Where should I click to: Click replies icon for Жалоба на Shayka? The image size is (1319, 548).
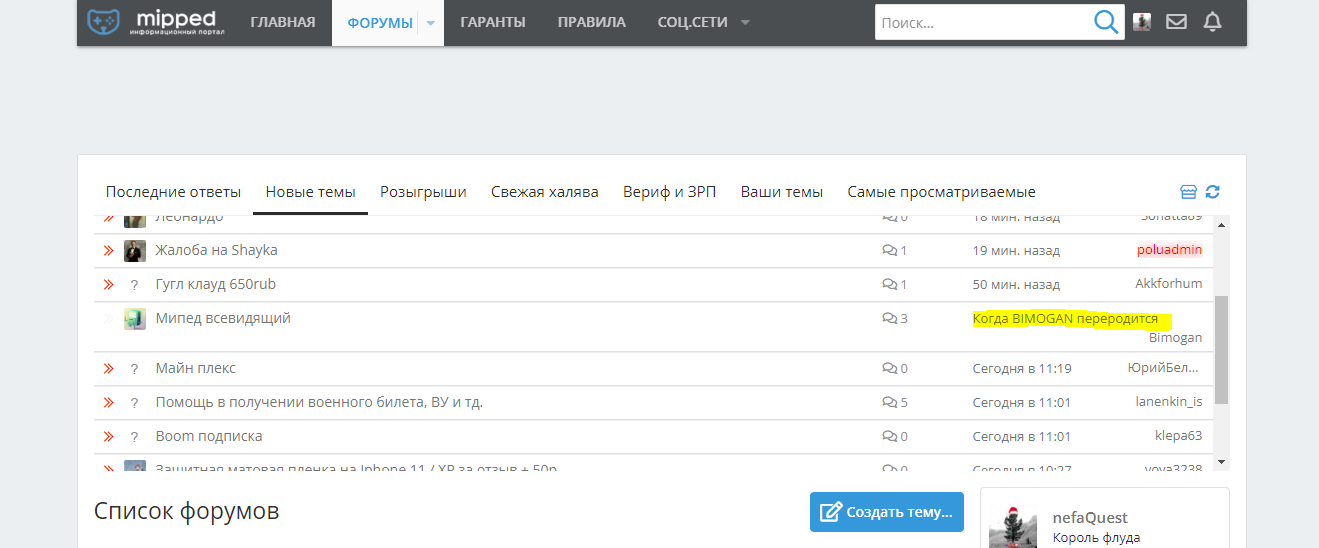890,250
